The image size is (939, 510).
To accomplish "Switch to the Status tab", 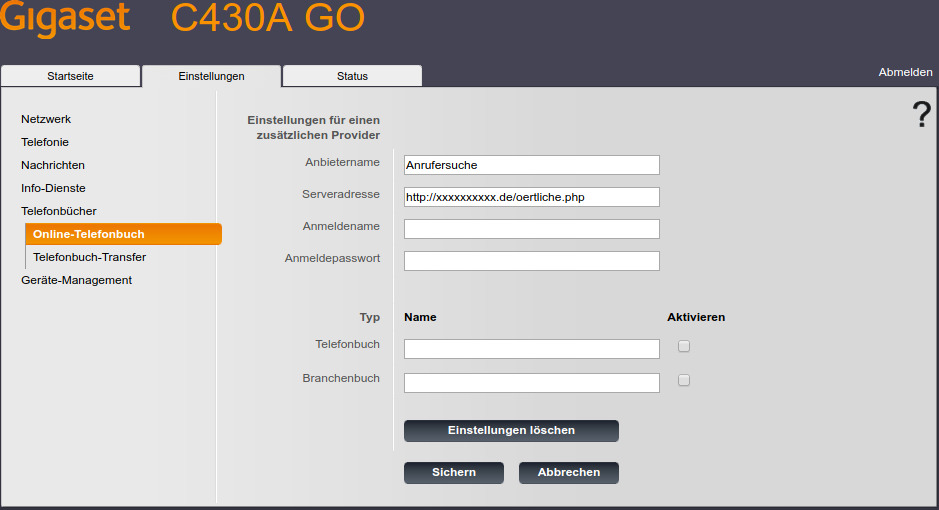I will [x=352, y=76].
